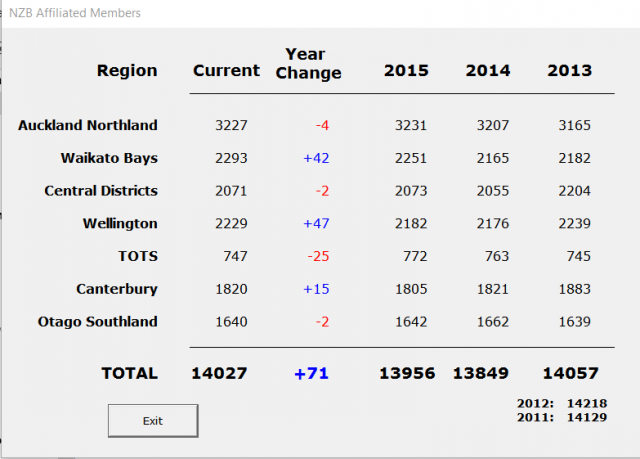Select Central Districts 2015 value 2073
The height and width of the screenshot is (459, 640).
click(411, 191)
